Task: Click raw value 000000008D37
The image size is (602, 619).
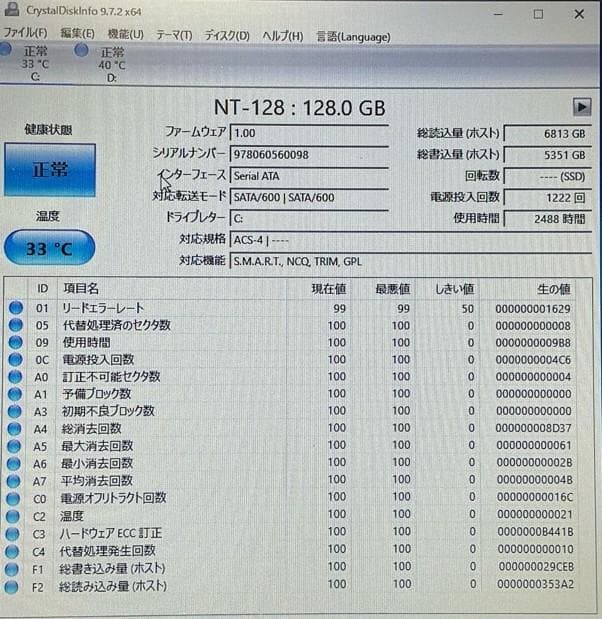Action: tap(534, 428)
